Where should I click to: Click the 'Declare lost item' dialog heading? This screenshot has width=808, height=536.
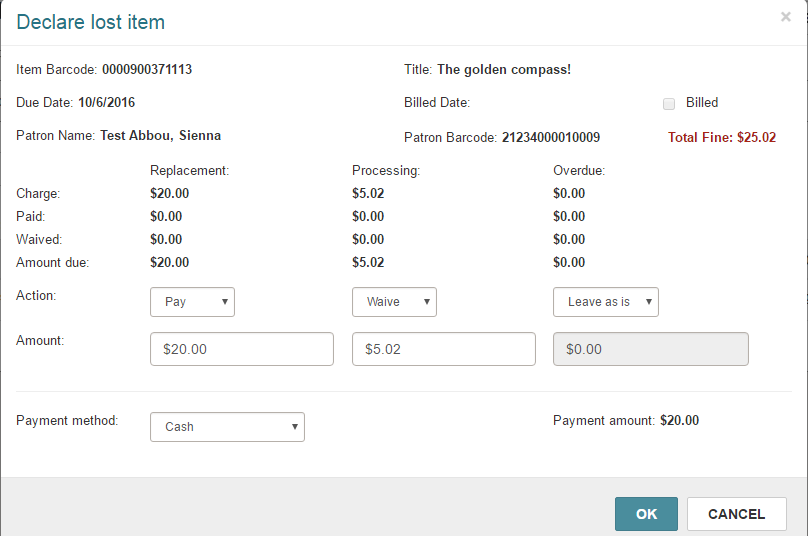(91, 22)
